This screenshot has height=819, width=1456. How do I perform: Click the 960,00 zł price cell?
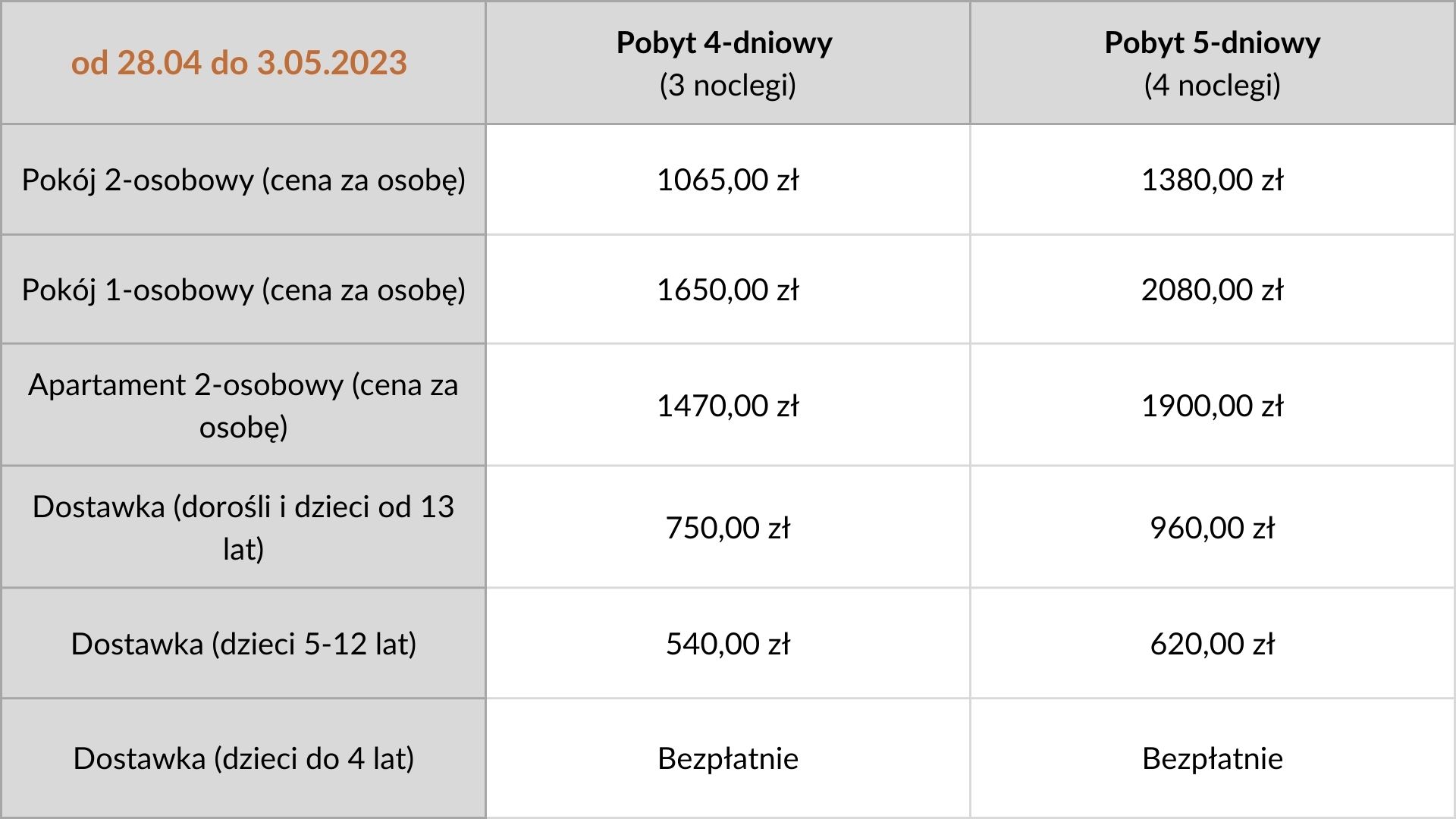(x=1213, y=528)
